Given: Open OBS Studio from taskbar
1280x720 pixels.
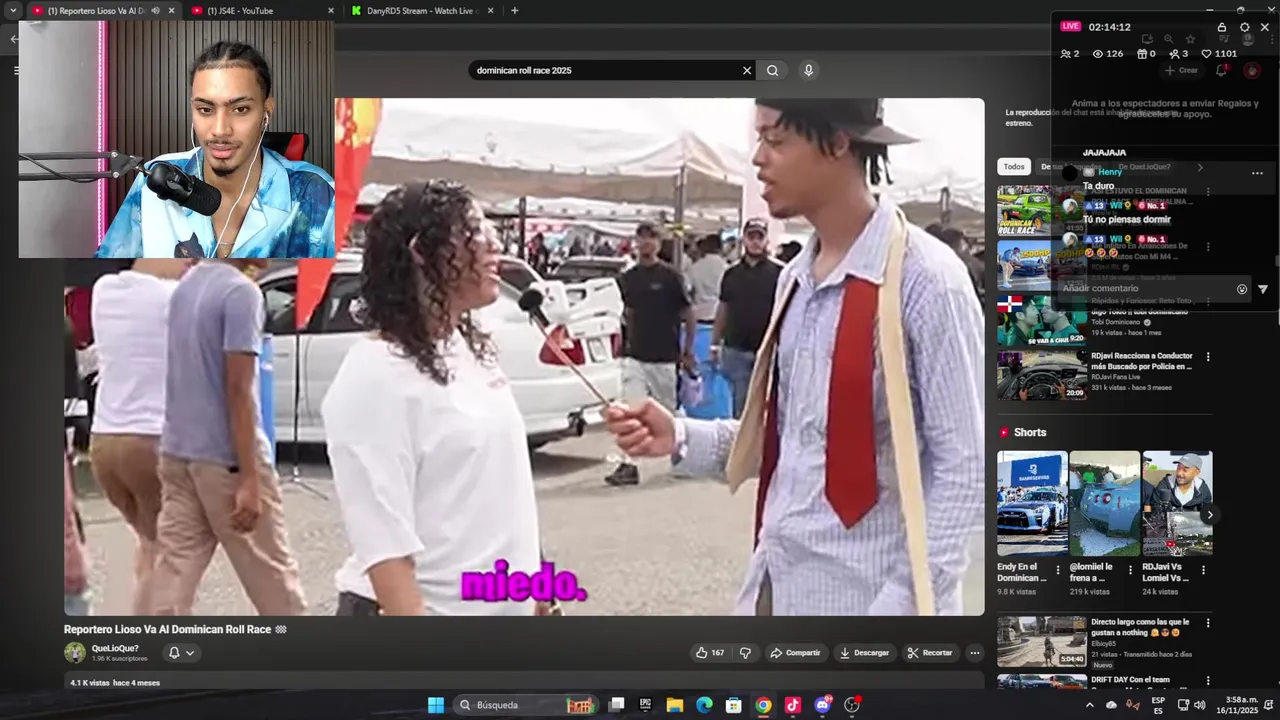Looking at the screenshot, I should tap(852, 705).
